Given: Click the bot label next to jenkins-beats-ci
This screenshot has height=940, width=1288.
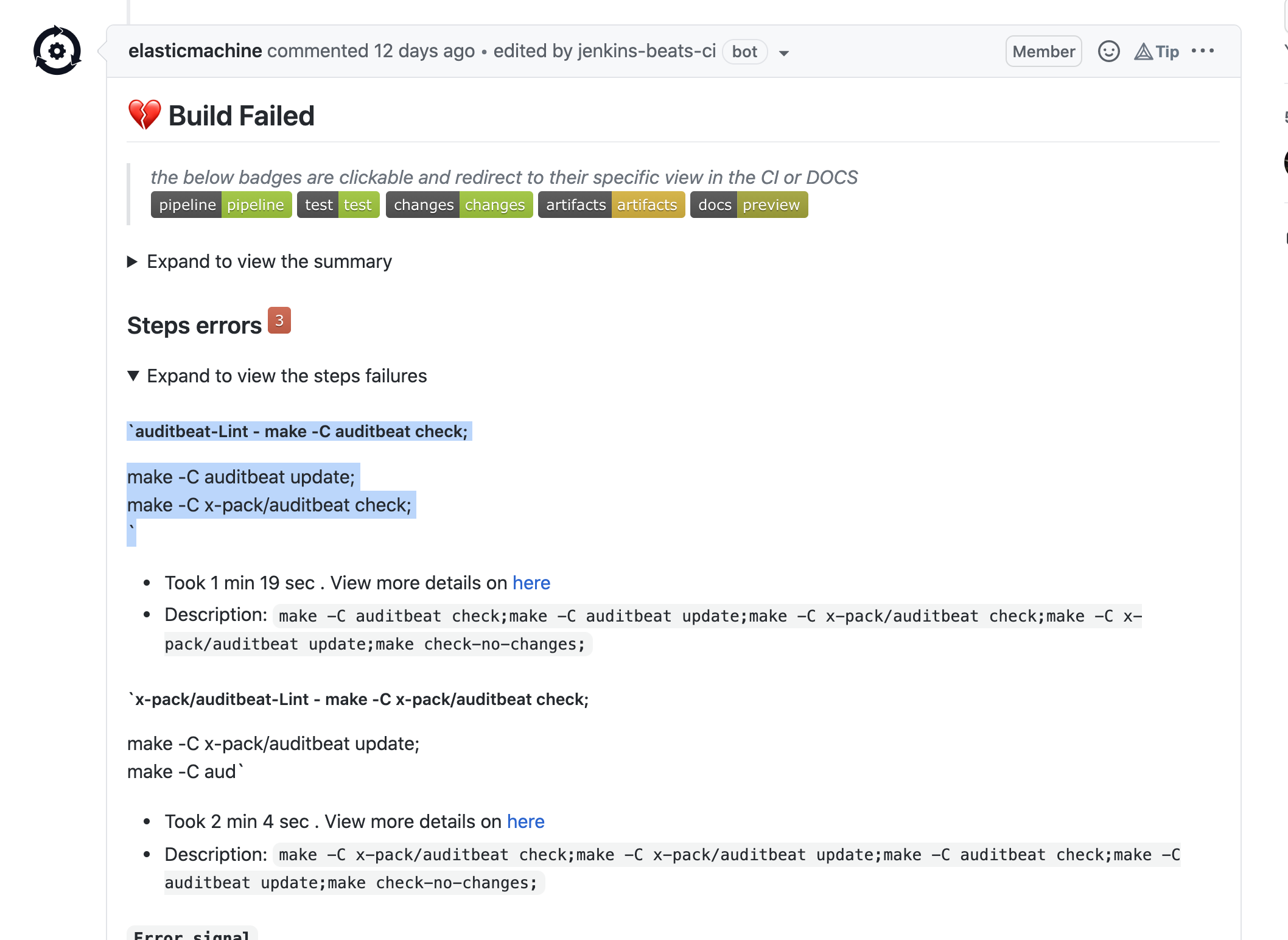Looking at the screenshot, I should click(744, 52).
